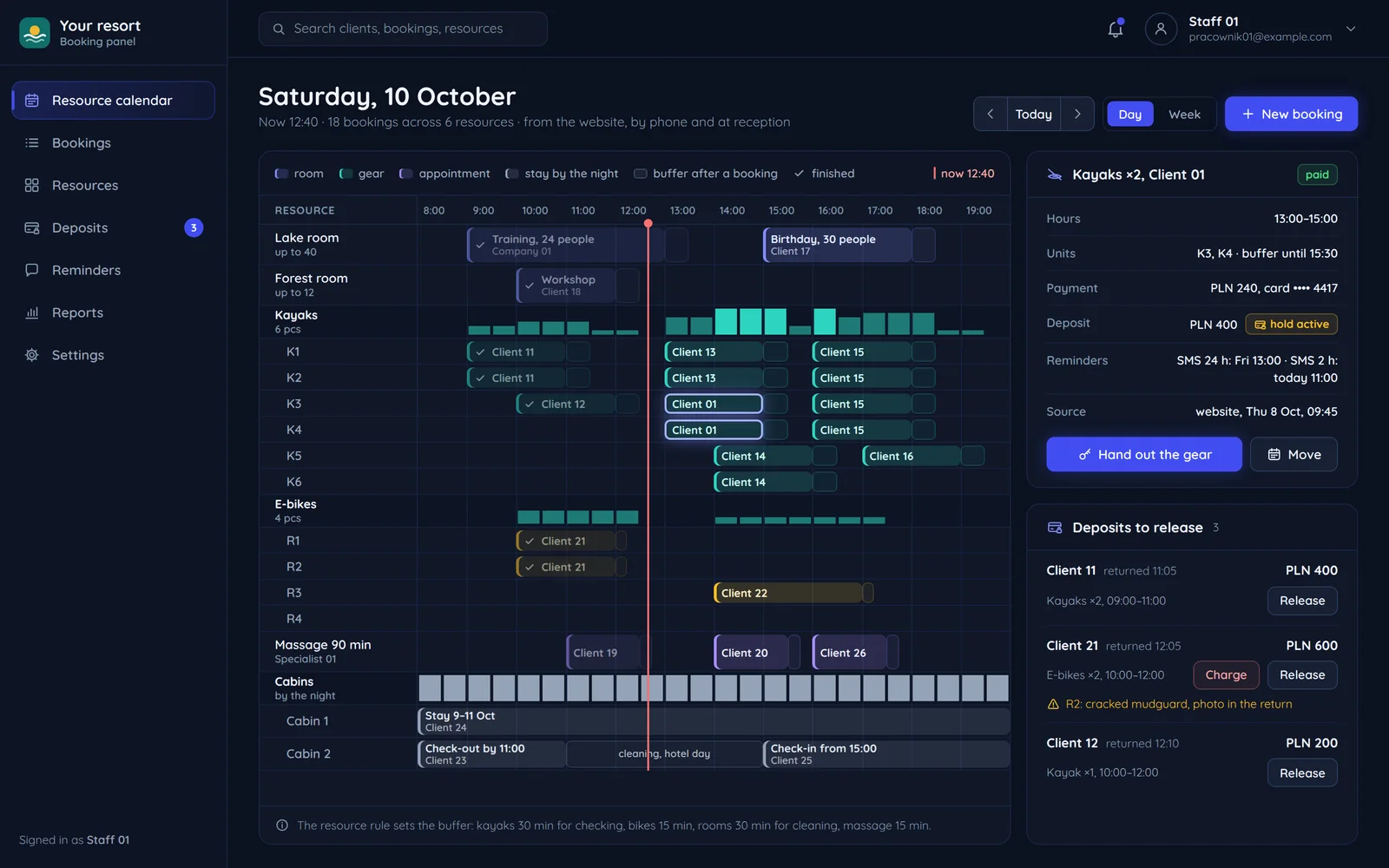Focus the Search clients, bookings, resources field
The width and height of the screenshot is (1389, 868).
[x=403, y=29]
